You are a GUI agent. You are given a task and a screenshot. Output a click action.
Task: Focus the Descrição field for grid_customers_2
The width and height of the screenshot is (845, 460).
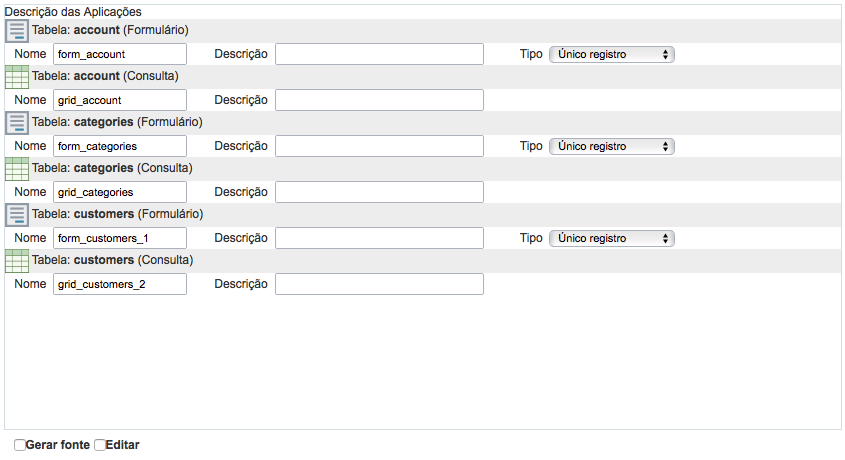pyautogui.click(x=379, y=284)
